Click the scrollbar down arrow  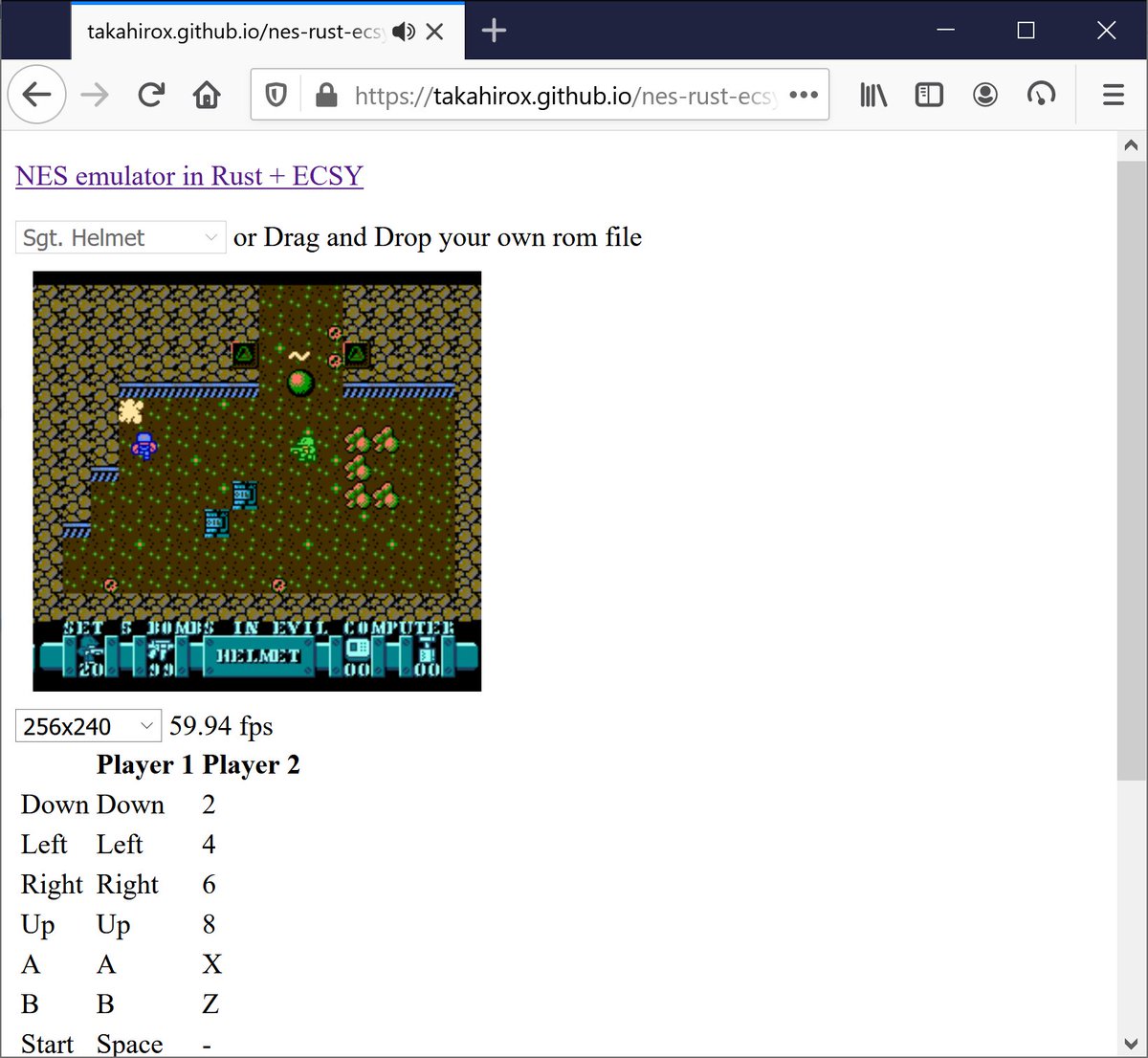[1131, 1043]
